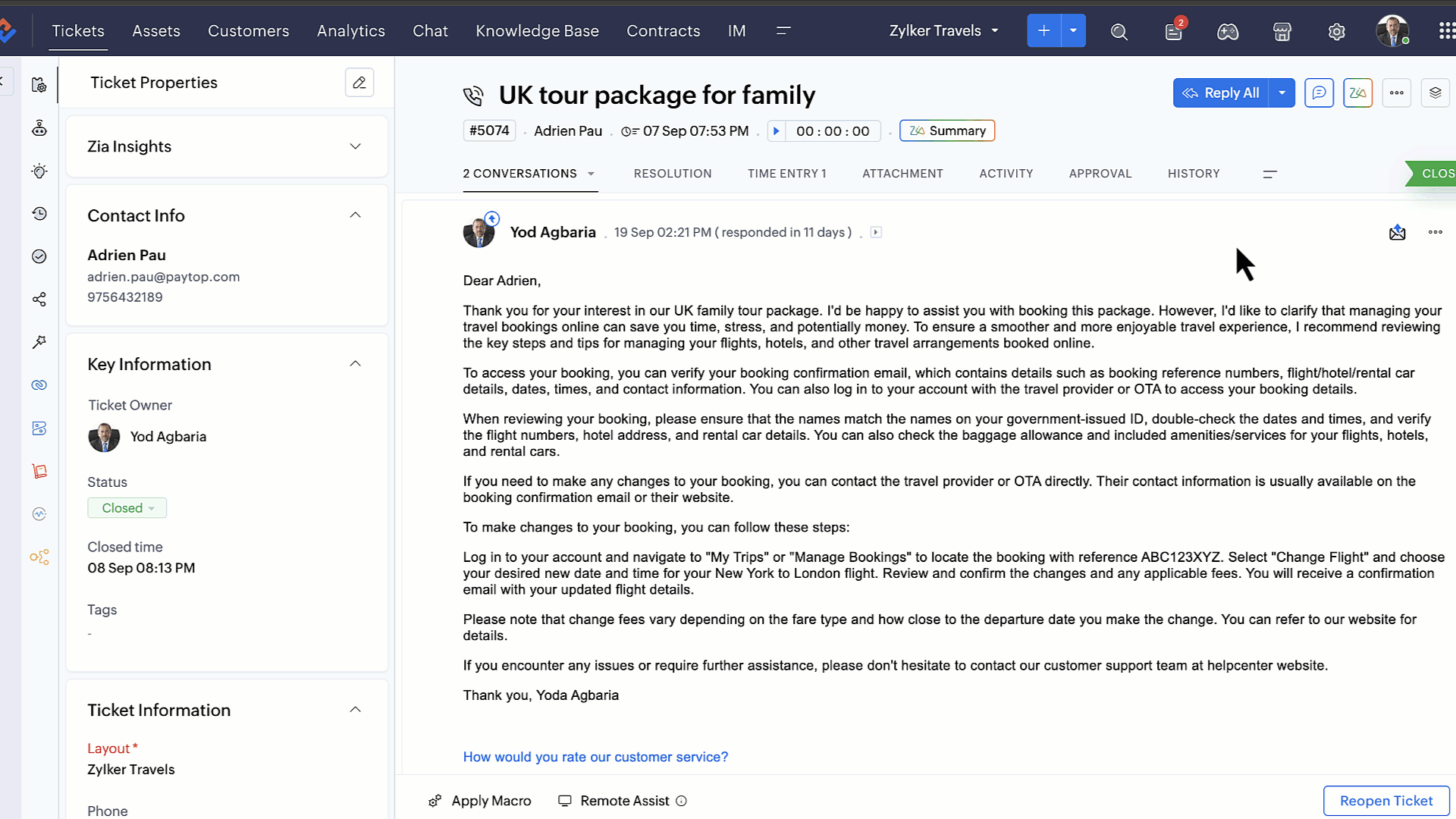Click the Zia icon beside the comment button
Viewport: 1456px width, 819px height.
[x=1357, y=93]
